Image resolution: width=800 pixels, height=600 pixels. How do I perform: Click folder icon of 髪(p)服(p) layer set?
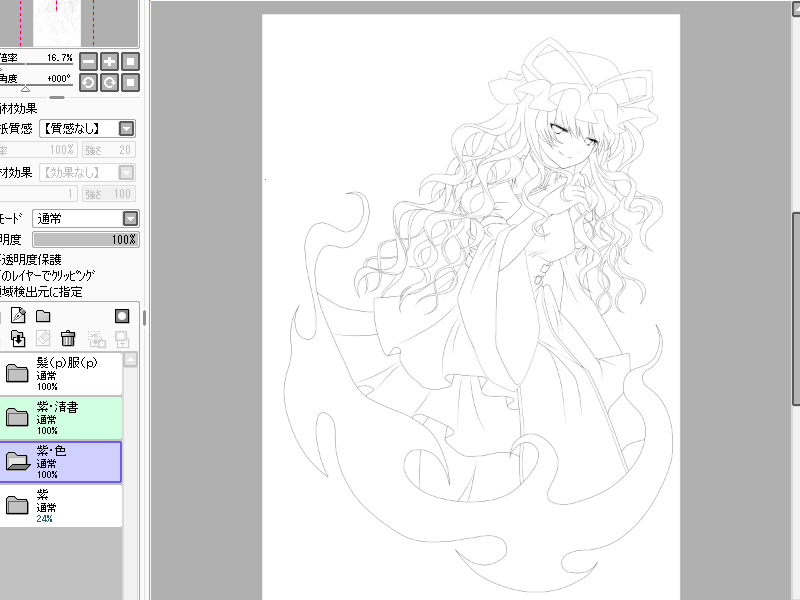pos(17,373)
